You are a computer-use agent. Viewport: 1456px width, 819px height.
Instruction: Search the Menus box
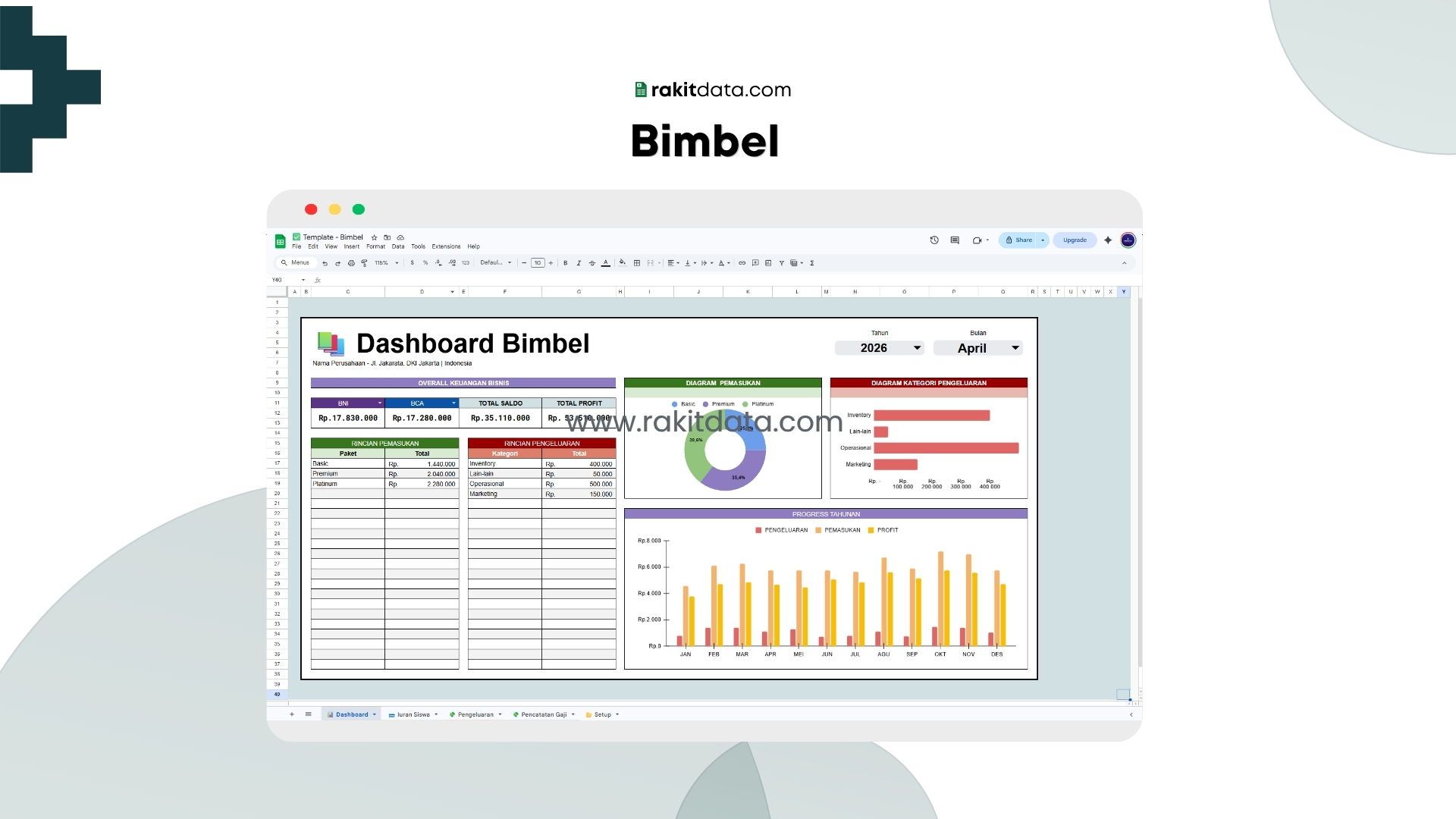296,262
